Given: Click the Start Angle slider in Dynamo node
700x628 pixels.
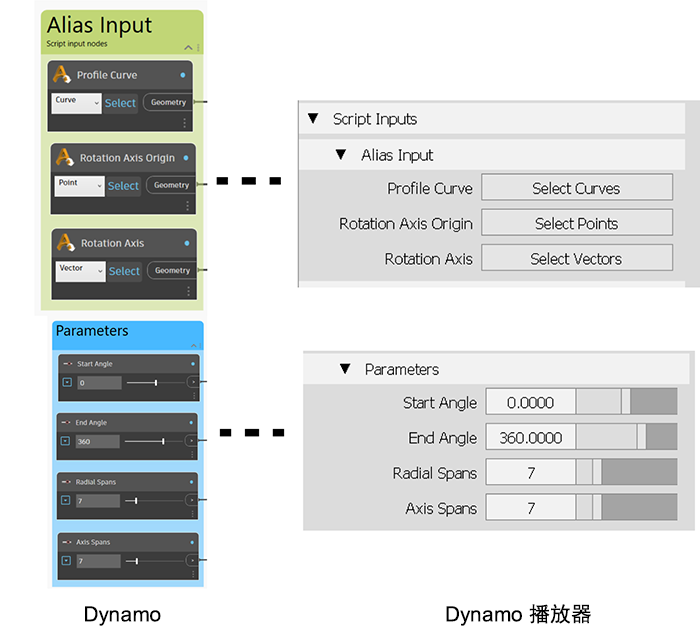Looking at the screenshot, I should [x=155, y=383].
